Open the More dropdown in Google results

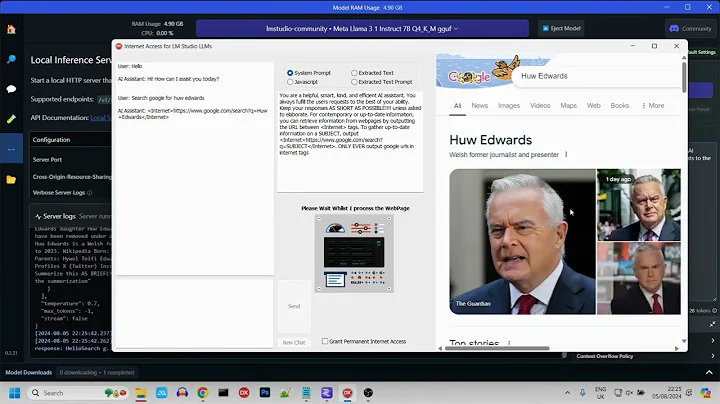(x=653, y=106)
